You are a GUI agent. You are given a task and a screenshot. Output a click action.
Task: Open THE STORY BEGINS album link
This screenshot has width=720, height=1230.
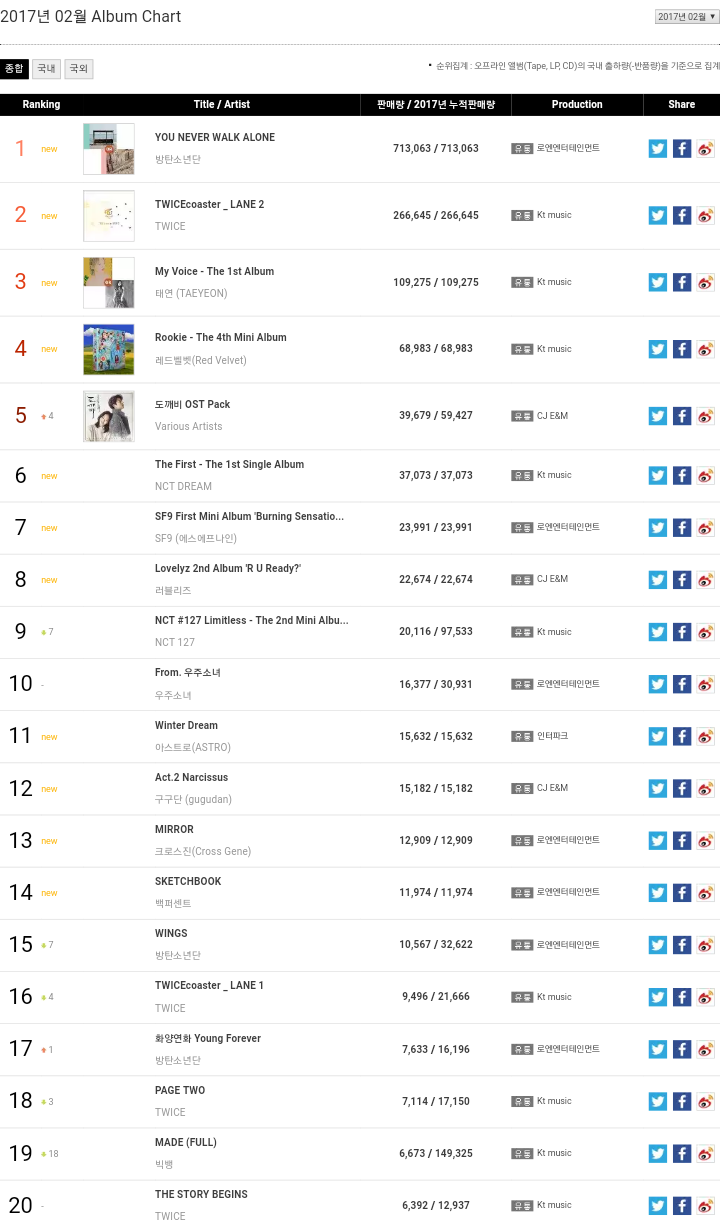click(201, 1195)
